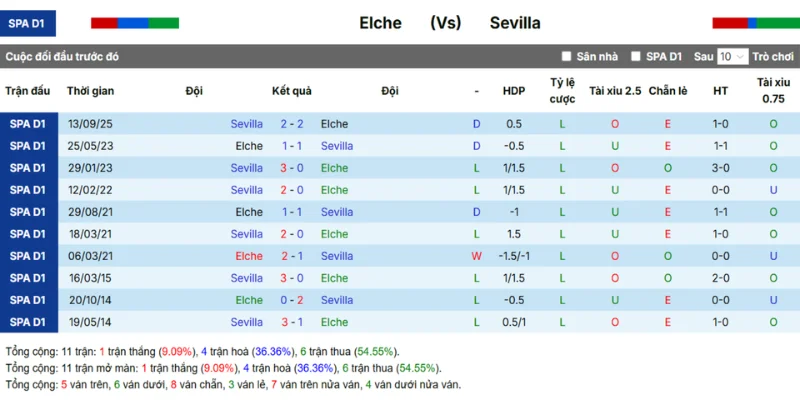The width and height of the screenshot is (800, 400).
Task: Click red Elche in the 06/03/21 row
Action: point(249,256)
